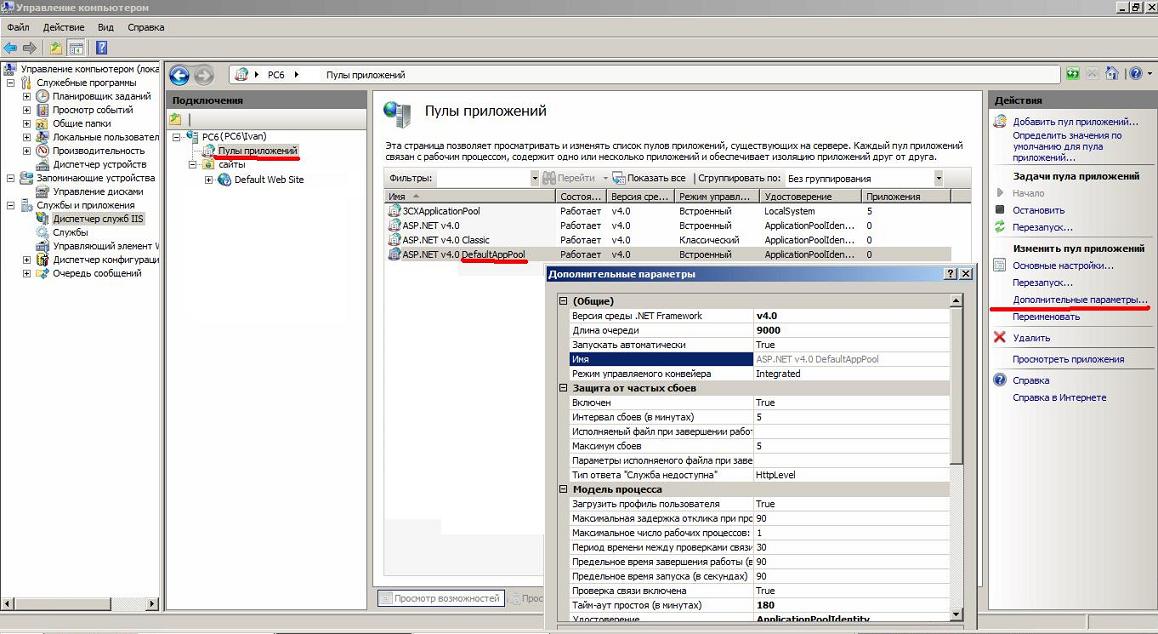Open the Сгруппировать по dropdown

click(x=937, y=178)
